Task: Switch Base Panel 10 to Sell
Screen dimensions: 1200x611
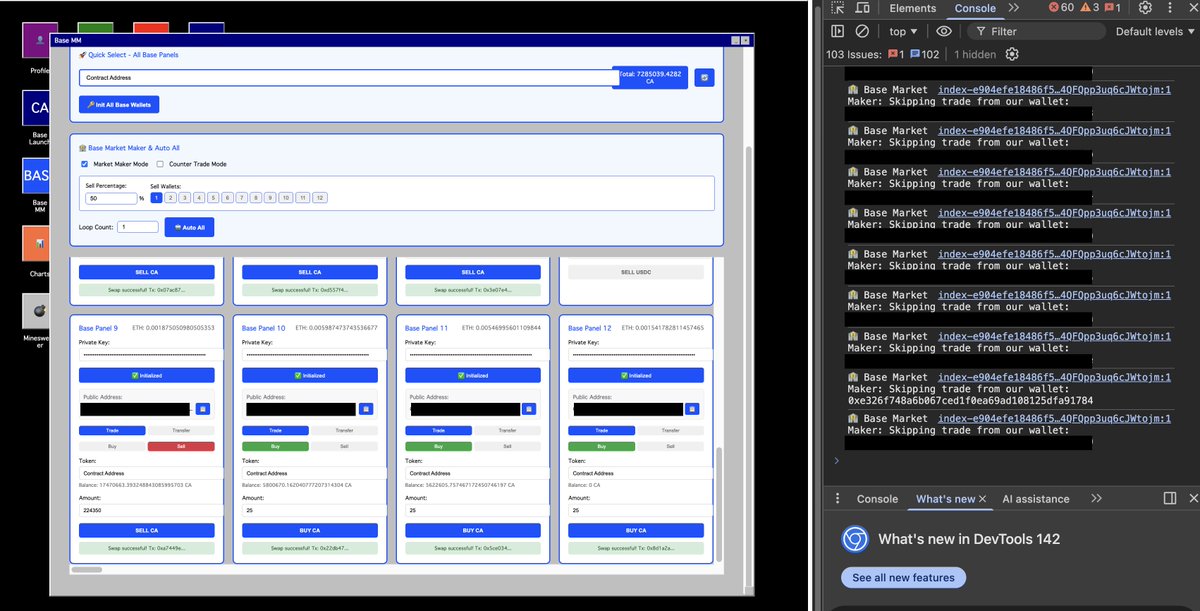Action: [x=344, y=446]
